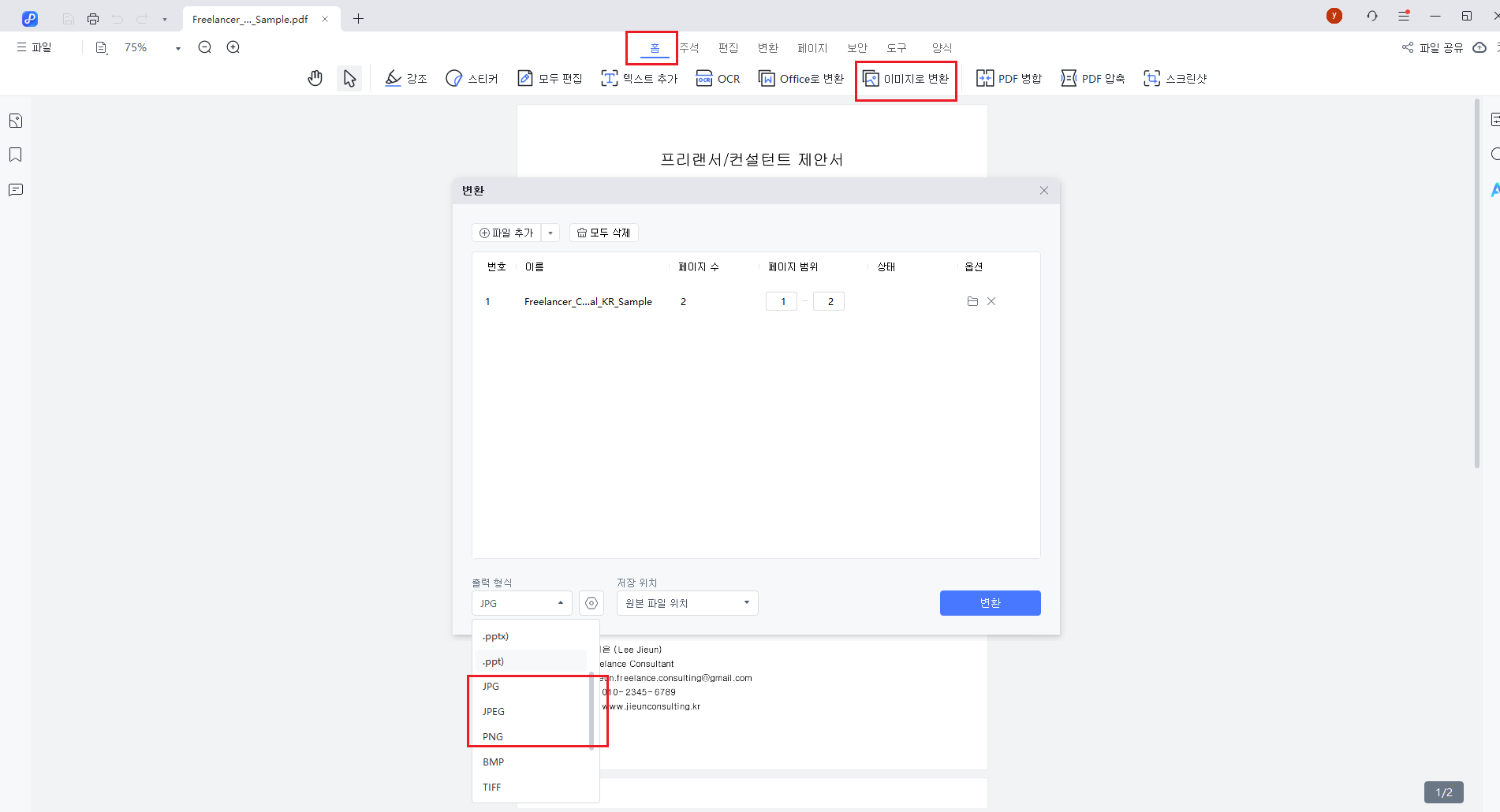
Task: Open the PDF 압축 compress tool
Action: pos(1092,78)
